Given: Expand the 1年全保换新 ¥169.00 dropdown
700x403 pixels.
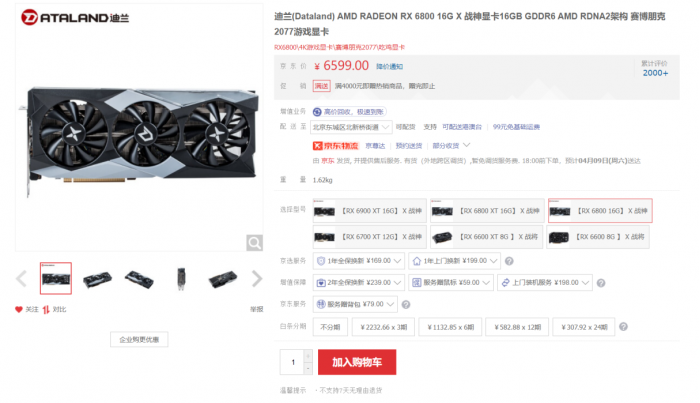Looking at the screenshot, I should [x=358, y=261].
